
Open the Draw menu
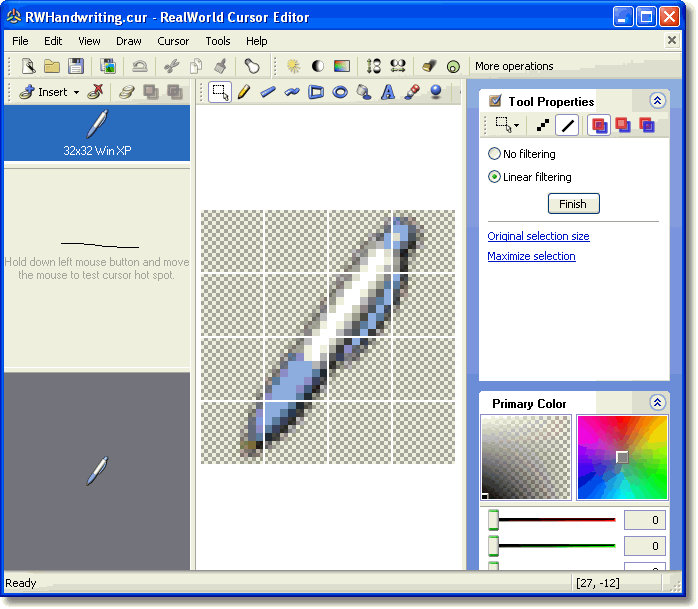pyautogui.click(x=129, y=41)
